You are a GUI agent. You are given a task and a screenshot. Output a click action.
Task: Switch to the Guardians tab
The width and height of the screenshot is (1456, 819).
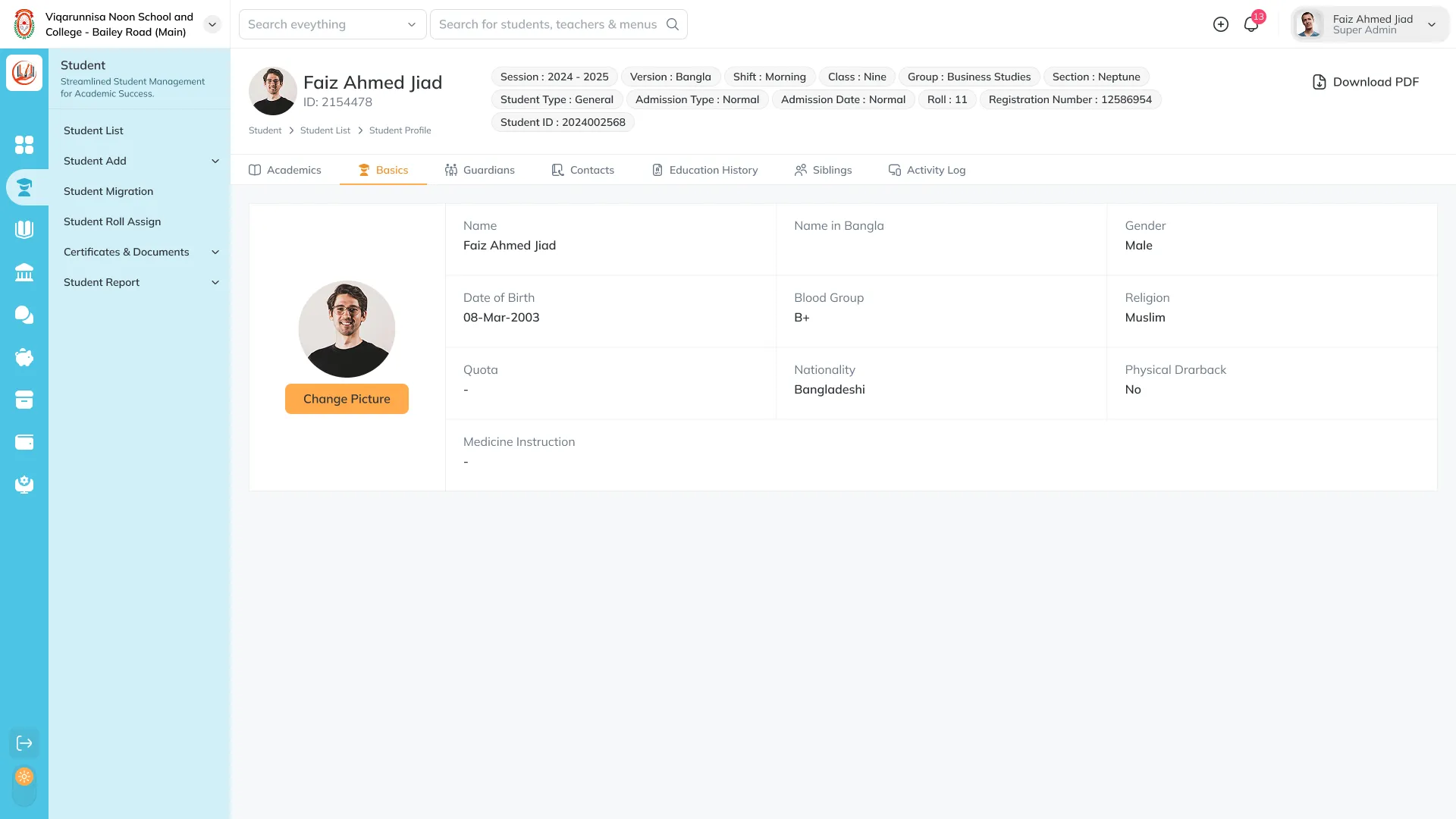click(x=480, y=170)
